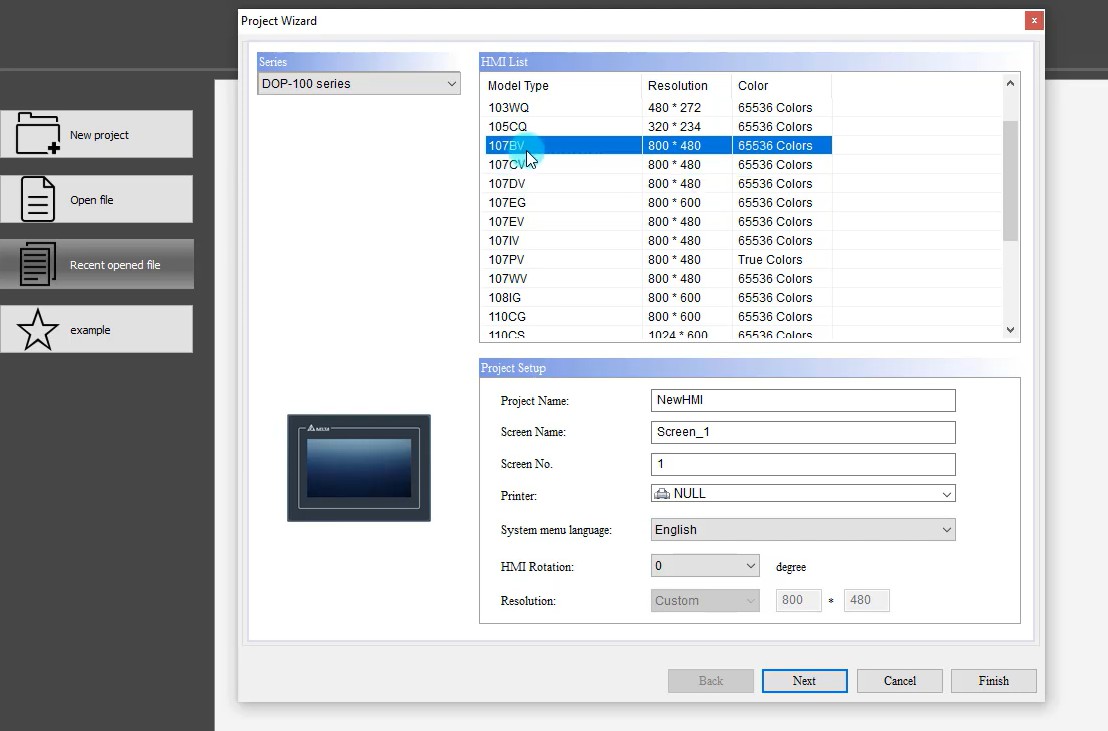Viewport: 1108px width, 731px height.
Task: Click the Cancel button
Action: click(900, 681)
